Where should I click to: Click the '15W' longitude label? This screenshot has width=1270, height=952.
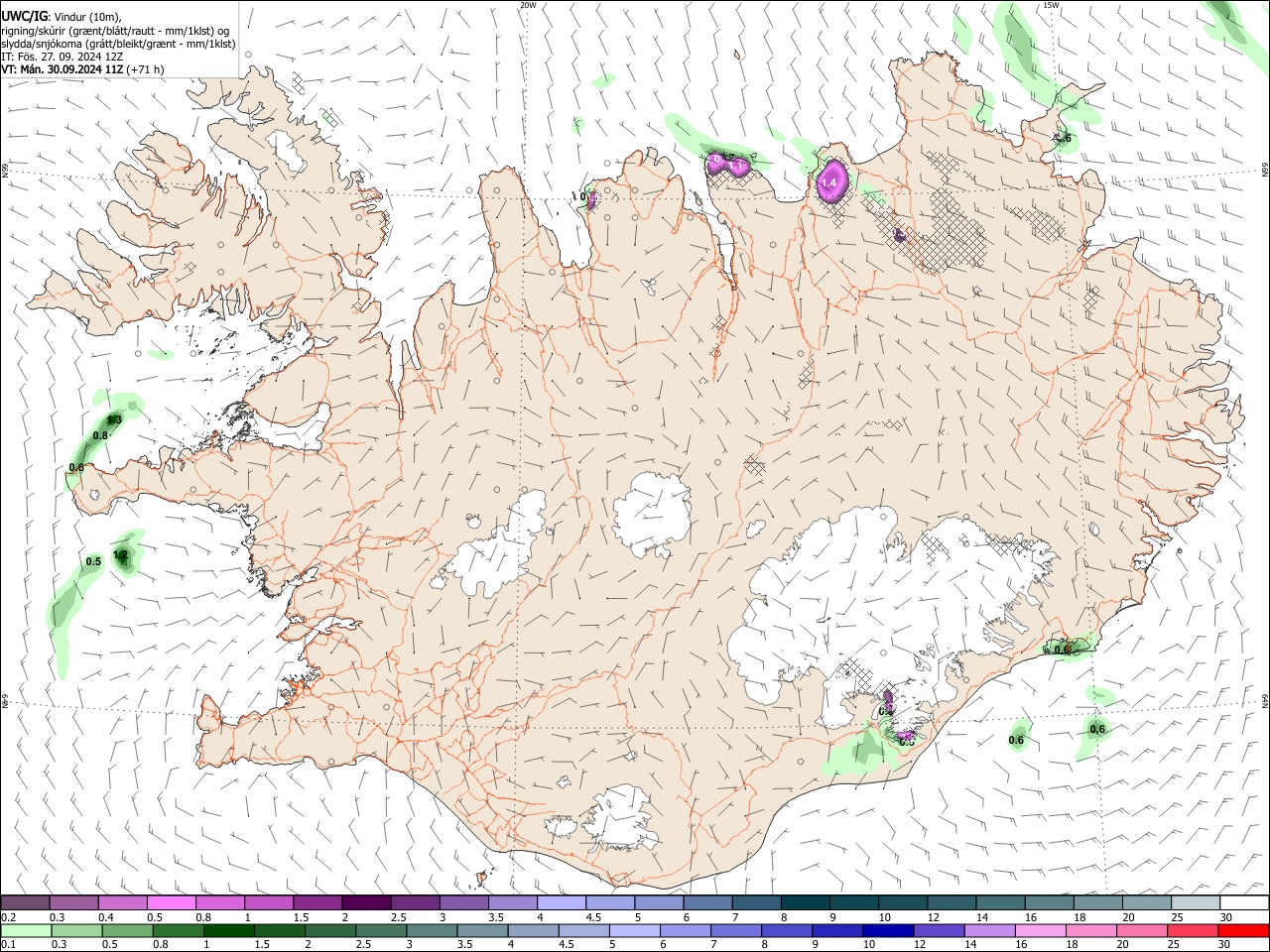pyautogui.click(x=1051, y=5)
